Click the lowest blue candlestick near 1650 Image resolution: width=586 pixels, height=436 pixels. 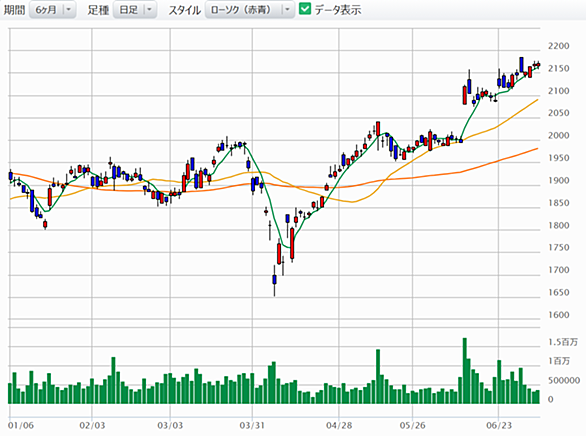274,280
